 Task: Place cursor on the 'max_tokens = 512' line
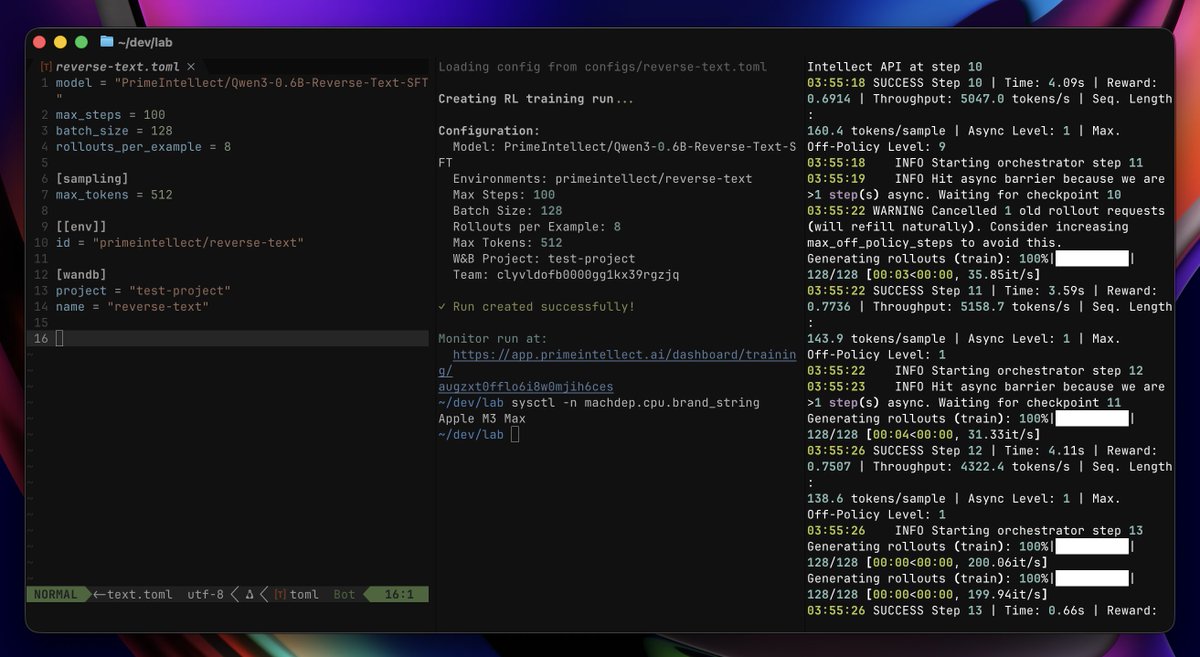[x=114, y=195]
